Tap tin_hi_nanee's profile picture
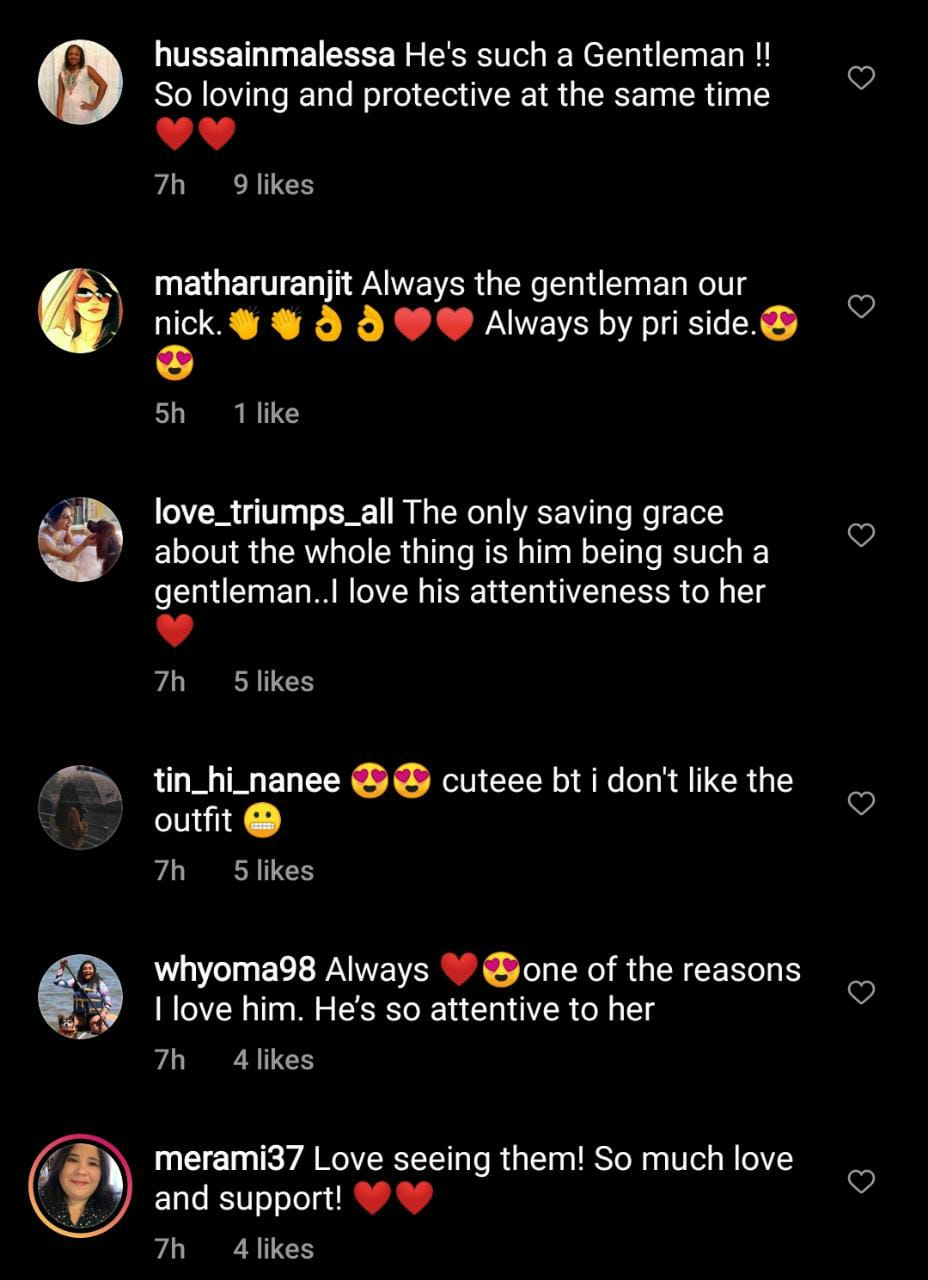 80,807
